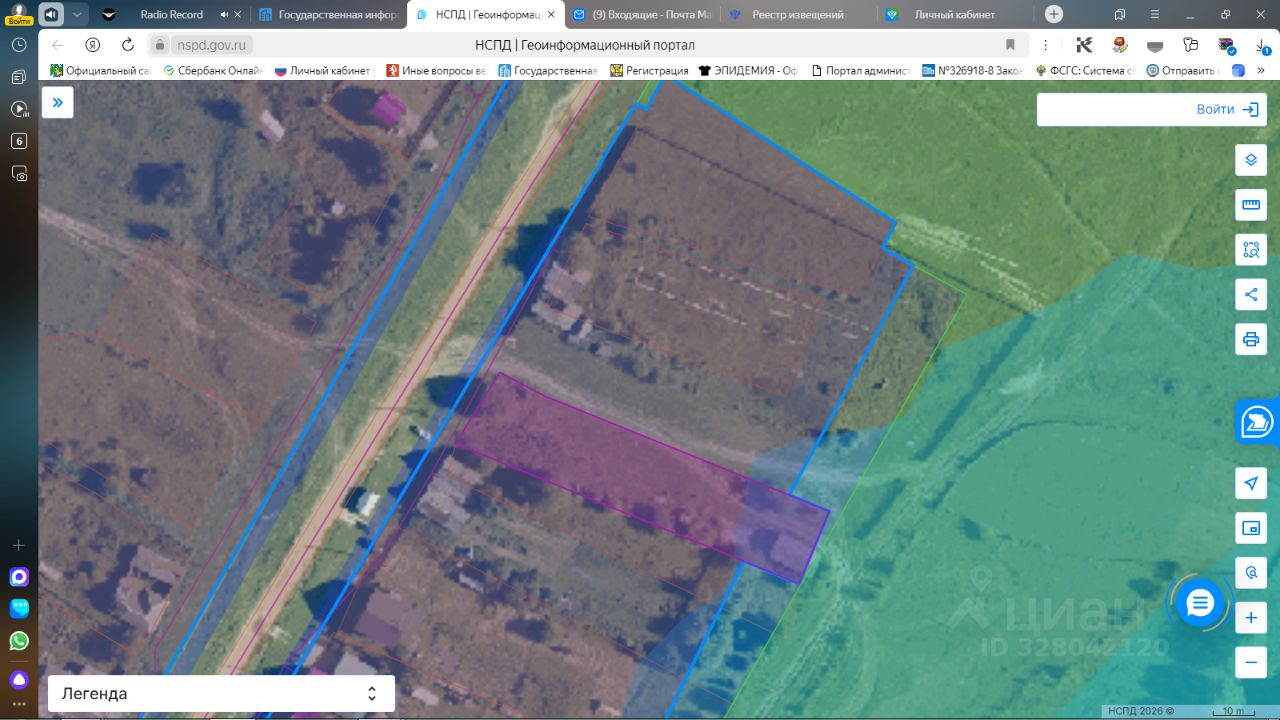Open the sidebar screenshot camera tool

[x=19, y=173]
